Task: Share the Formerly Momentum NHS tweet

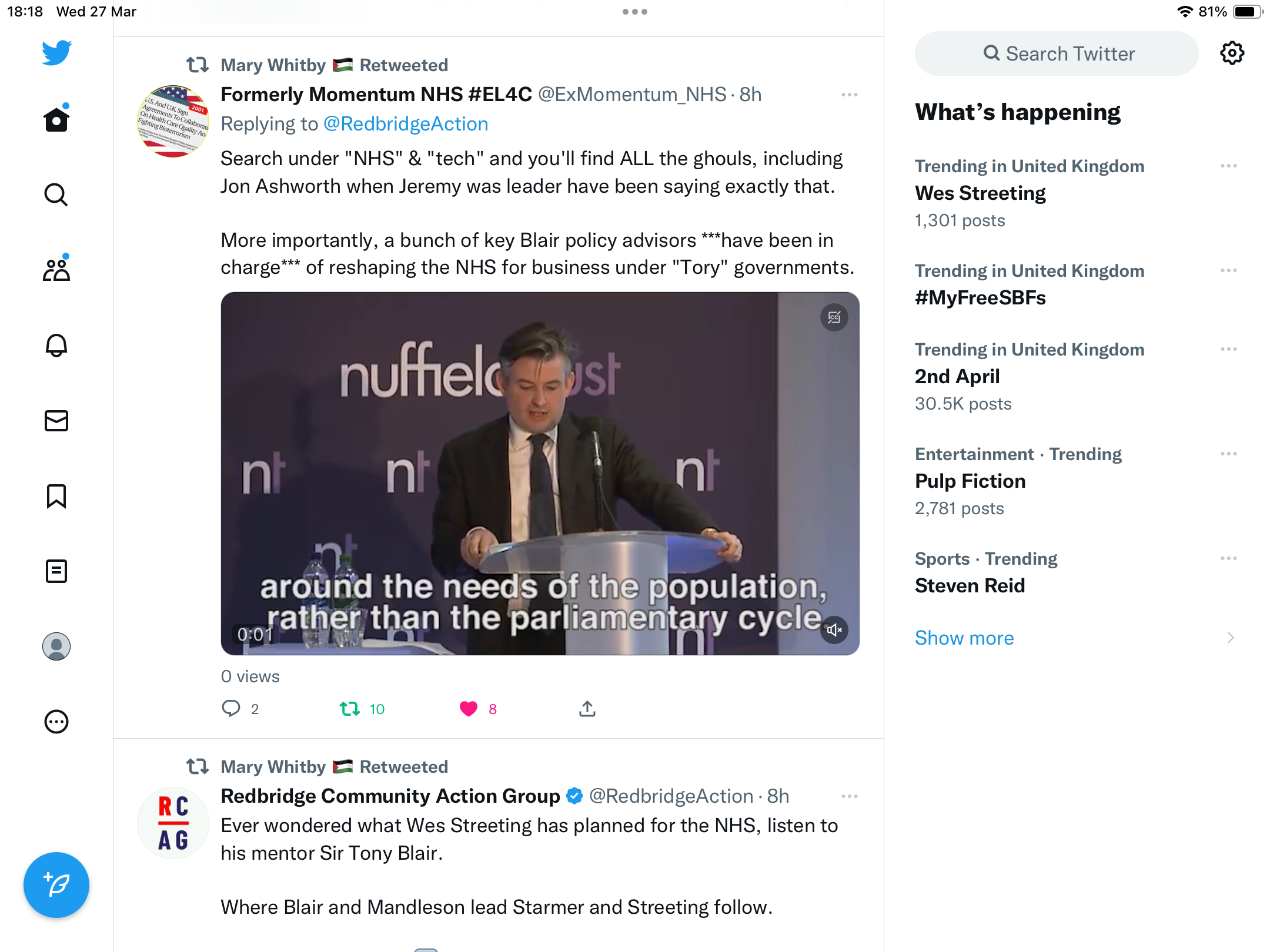Action: coord(587,709)
